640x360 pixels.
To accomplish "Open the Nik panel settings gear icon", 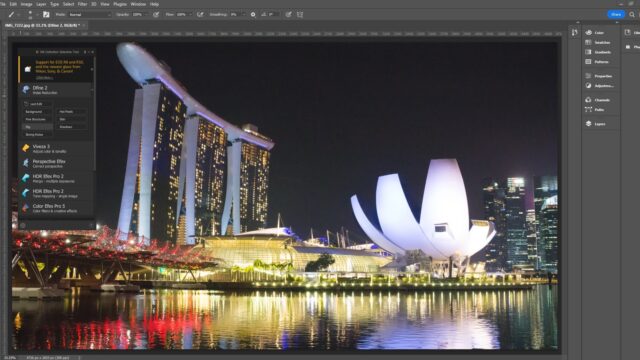I will point(23,225).
